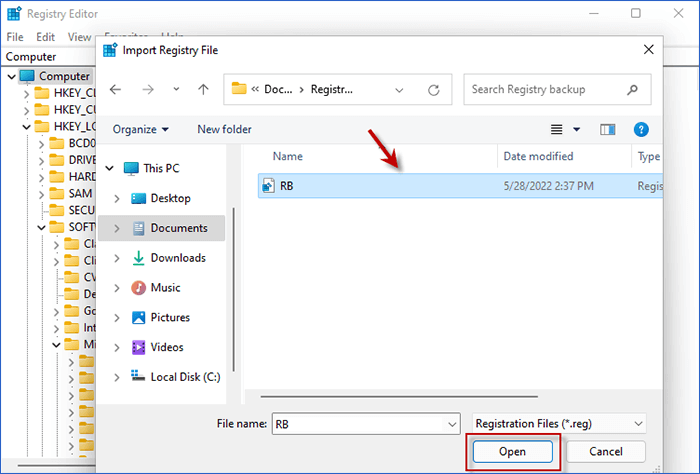Expand the Documents folder
This screenshot has width=700, height=474.
[117, 228]
